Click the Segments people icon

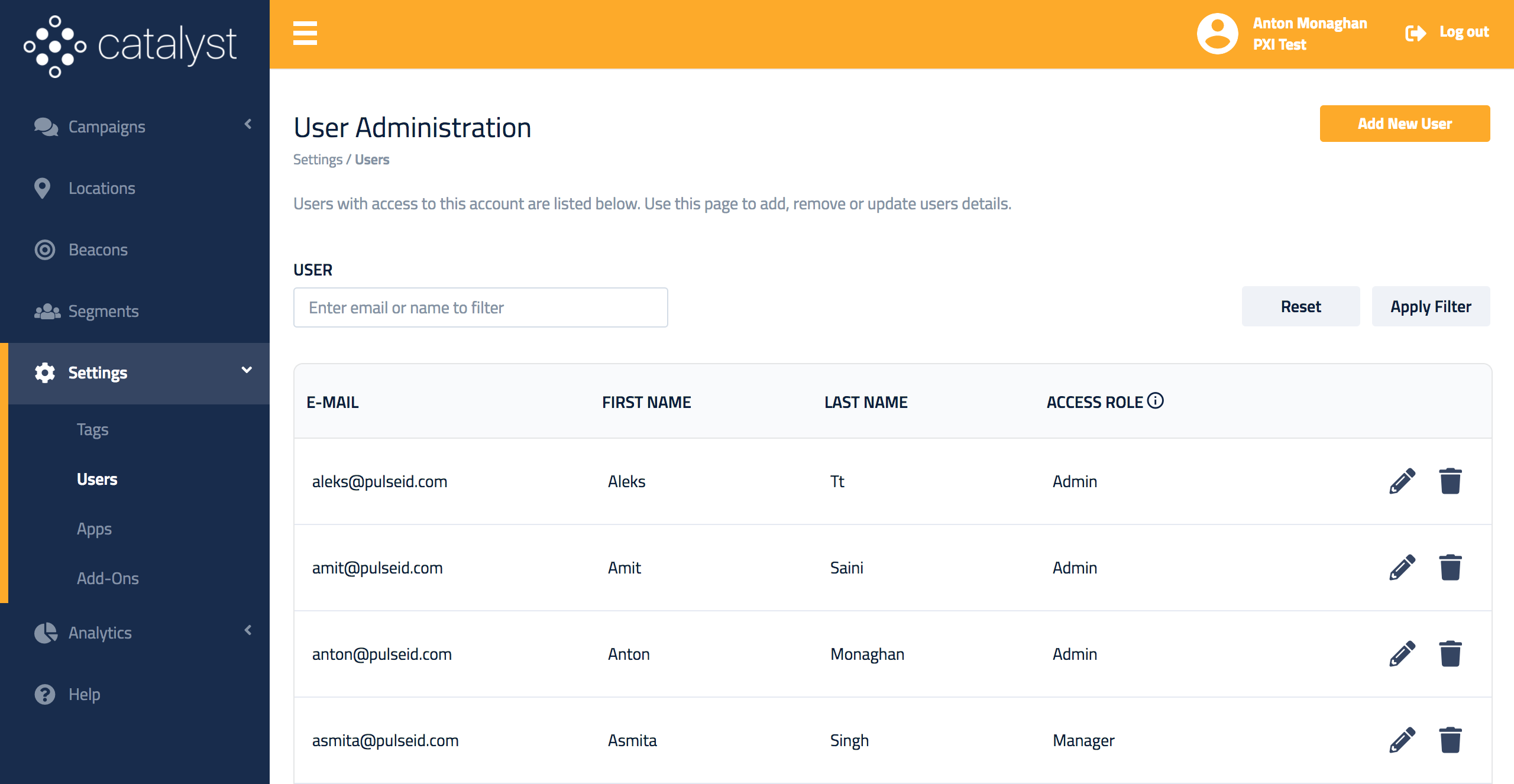pos(47,311)
